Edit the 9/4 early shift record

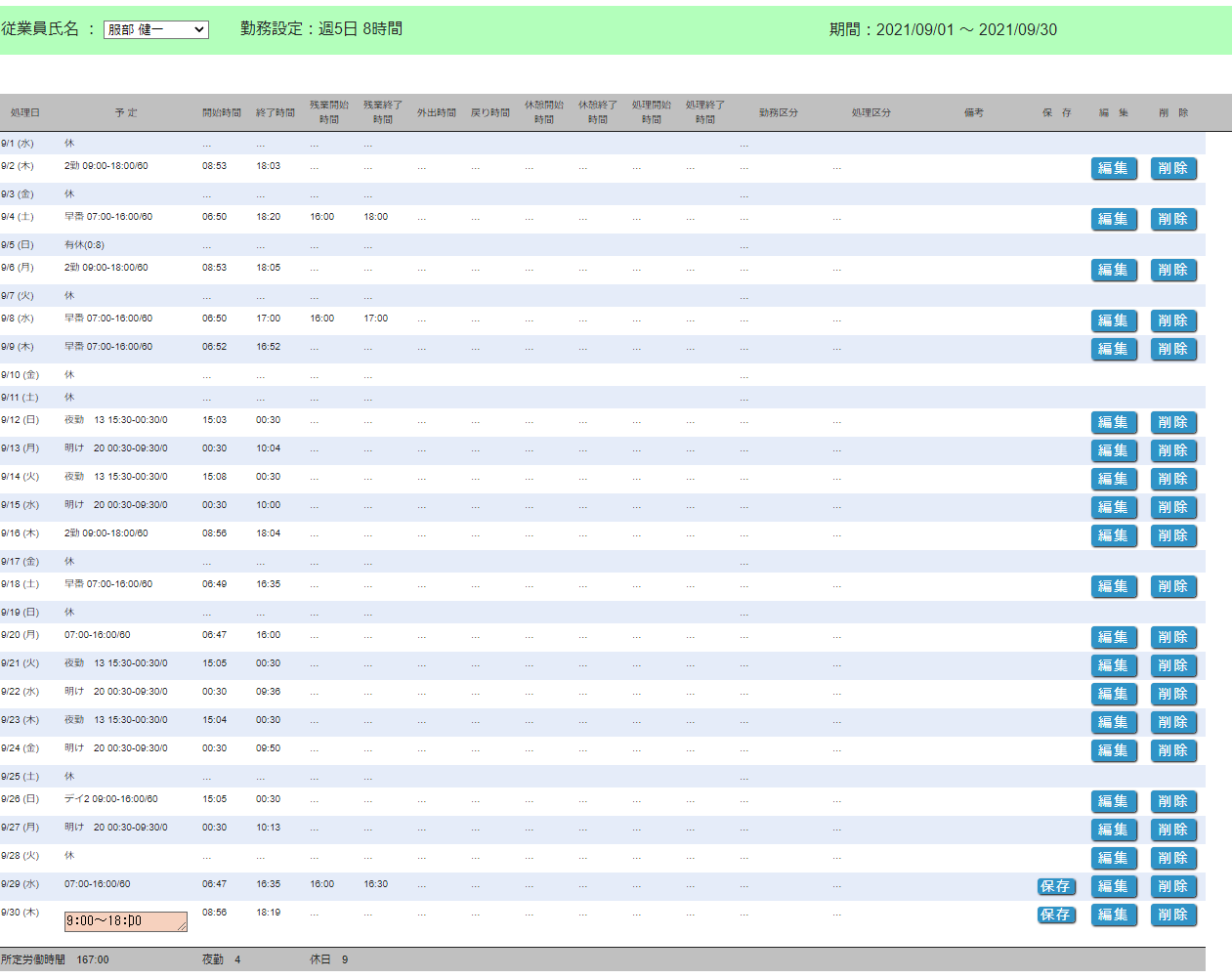pyautogui.click(x=1113, y=219)
